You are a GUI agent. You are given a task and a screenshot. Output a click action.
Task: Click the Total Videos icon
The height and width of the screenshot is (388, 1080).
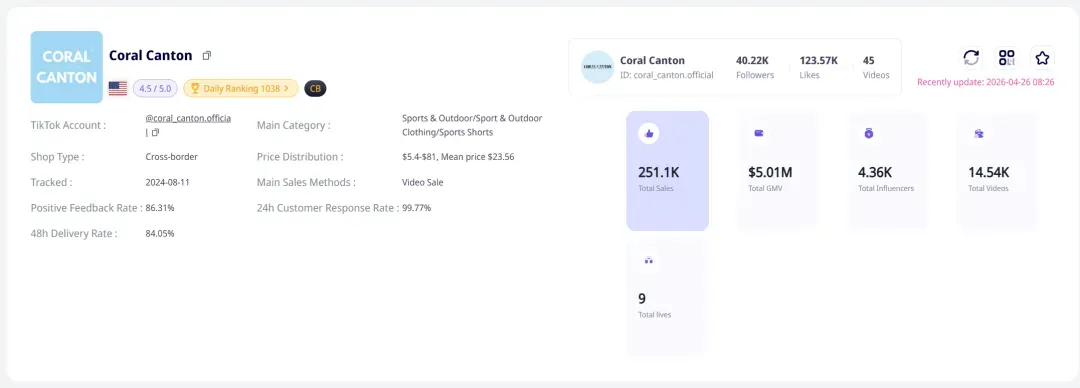(x=978, y=134)
